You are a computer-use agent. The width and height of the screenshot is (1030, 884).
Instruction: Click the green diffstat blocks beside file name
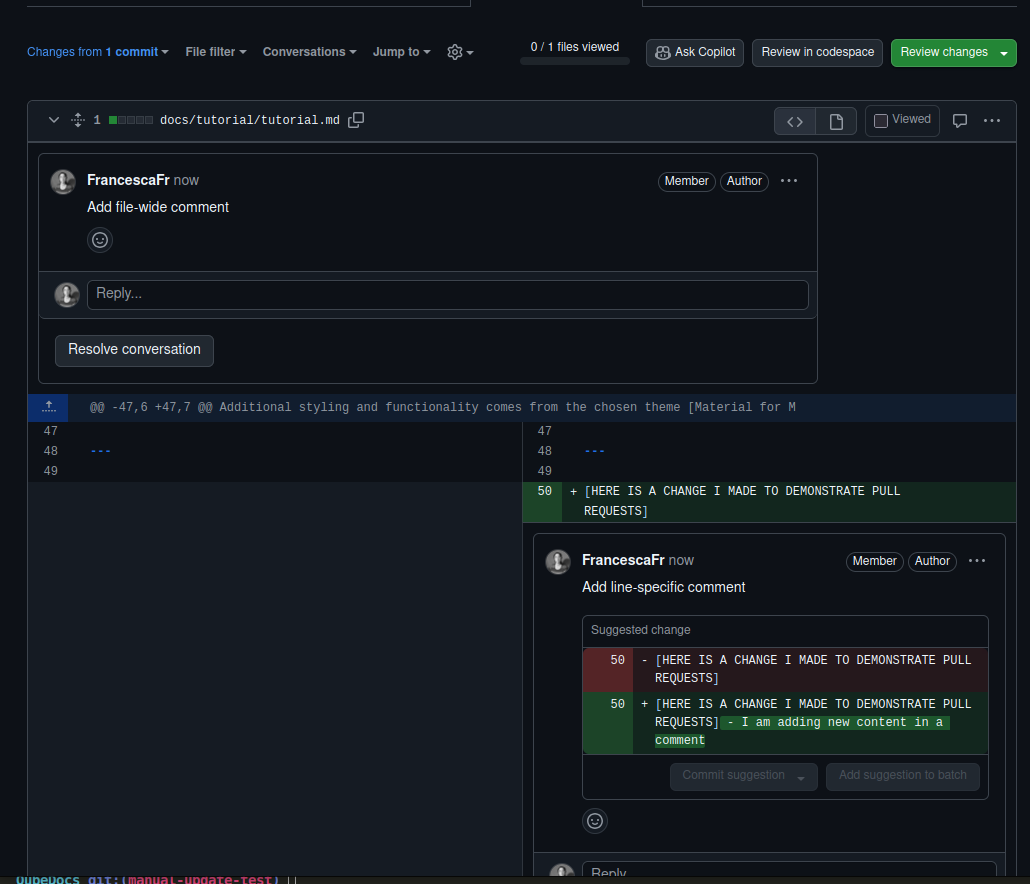[x=131, y=120]
